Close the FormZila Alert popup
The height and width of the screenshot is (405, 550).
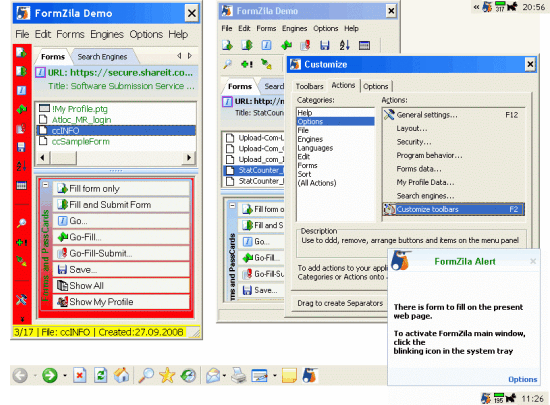point(533,261)
